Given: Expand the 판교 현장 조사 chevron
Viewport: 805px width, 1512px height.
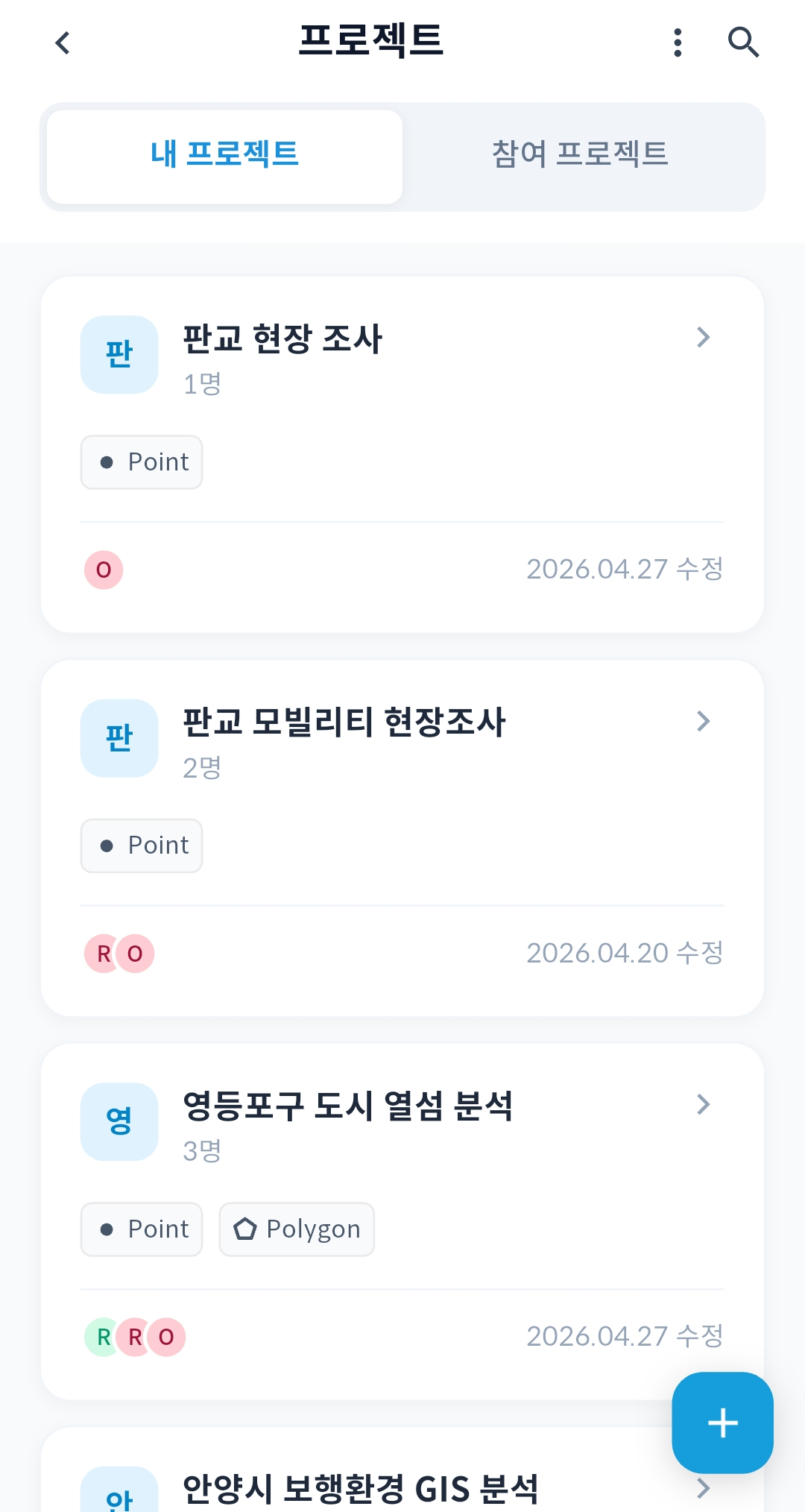Looking at the screenshot, I should [x=703, y=338].
